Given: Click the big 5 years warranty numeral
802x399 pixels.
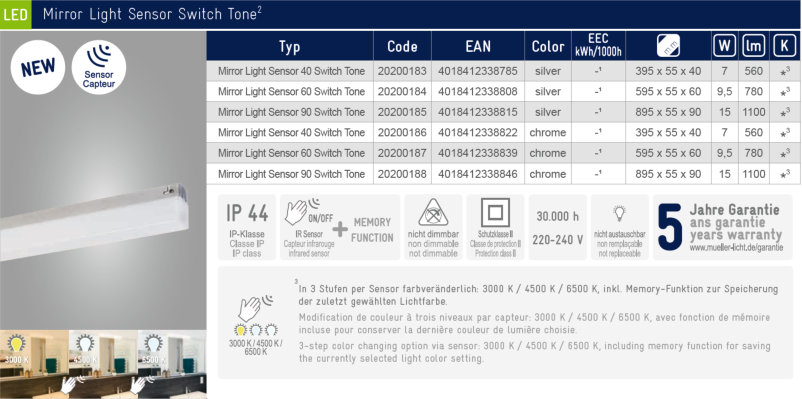Looking at the screenshot, I should (670, 227).
